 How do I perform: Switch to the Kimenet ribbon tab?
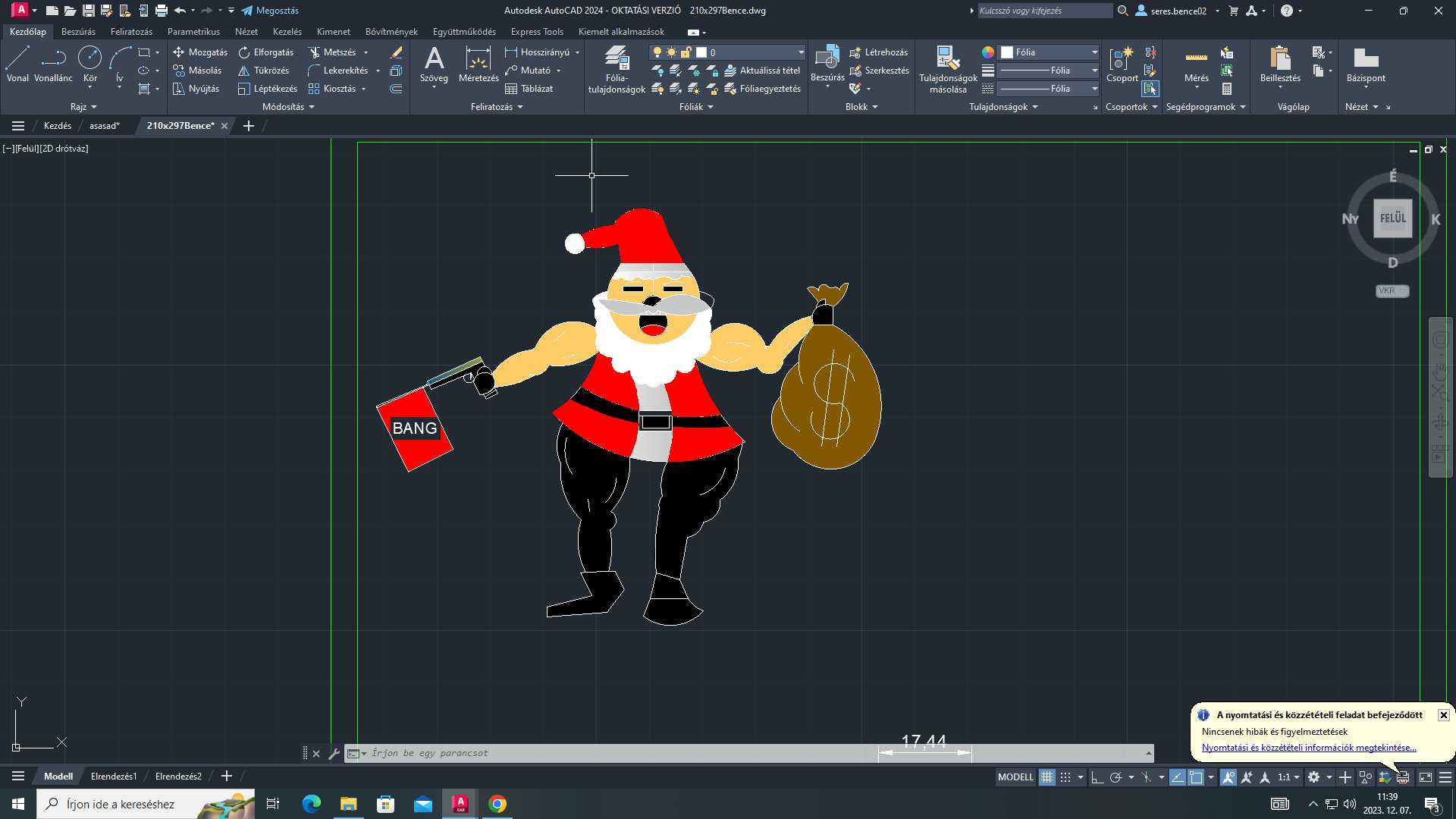(x=333, y=32)
